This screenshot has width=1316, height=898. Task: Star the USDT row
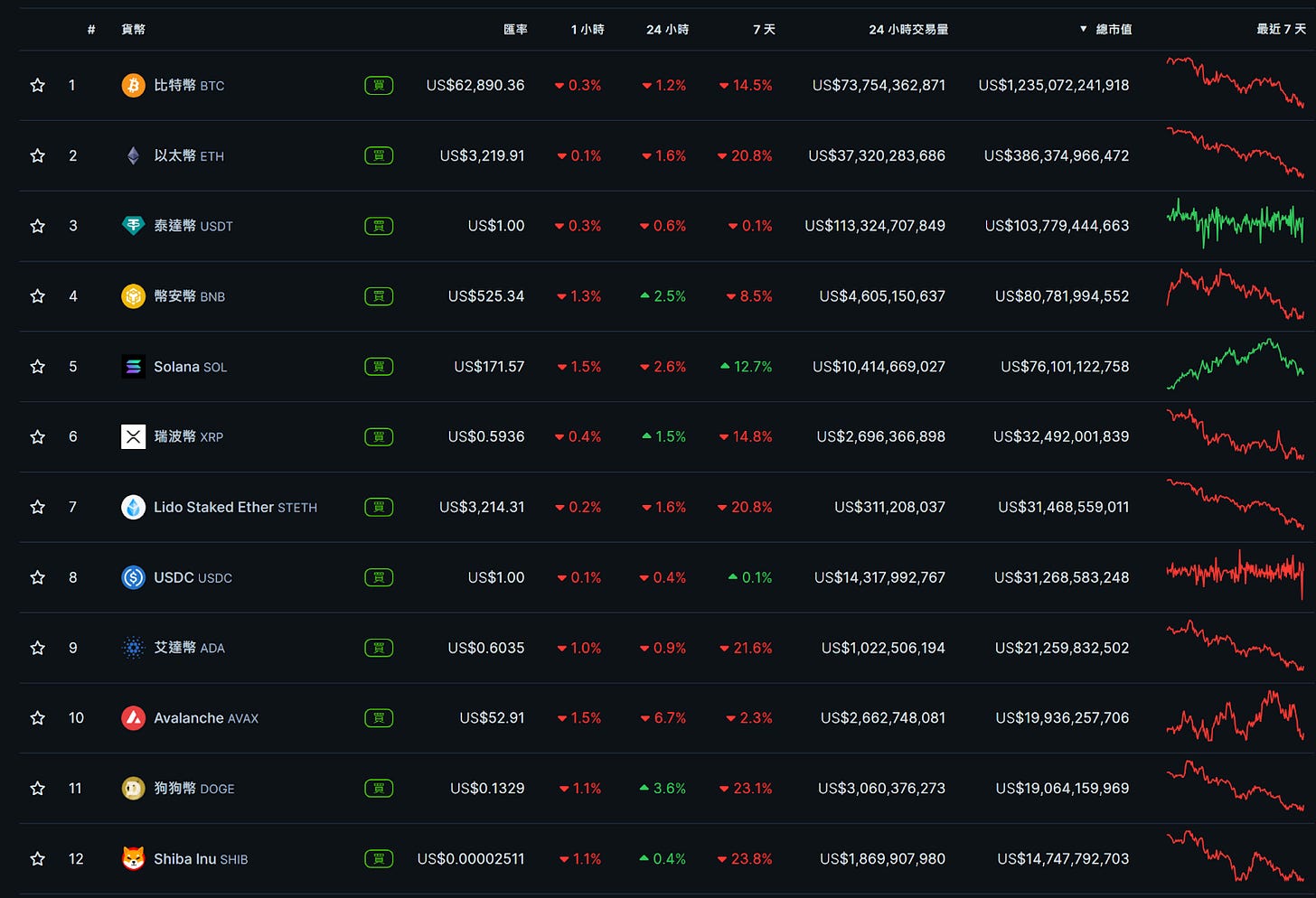click(37, 226)
